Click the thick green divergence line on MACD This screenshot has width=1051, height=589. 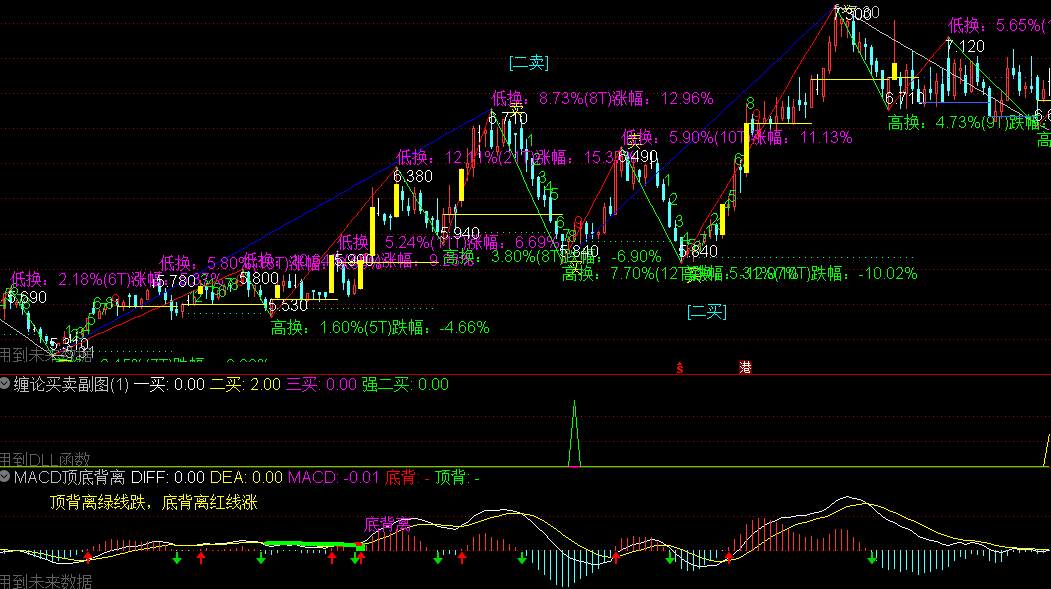[314, 544]
